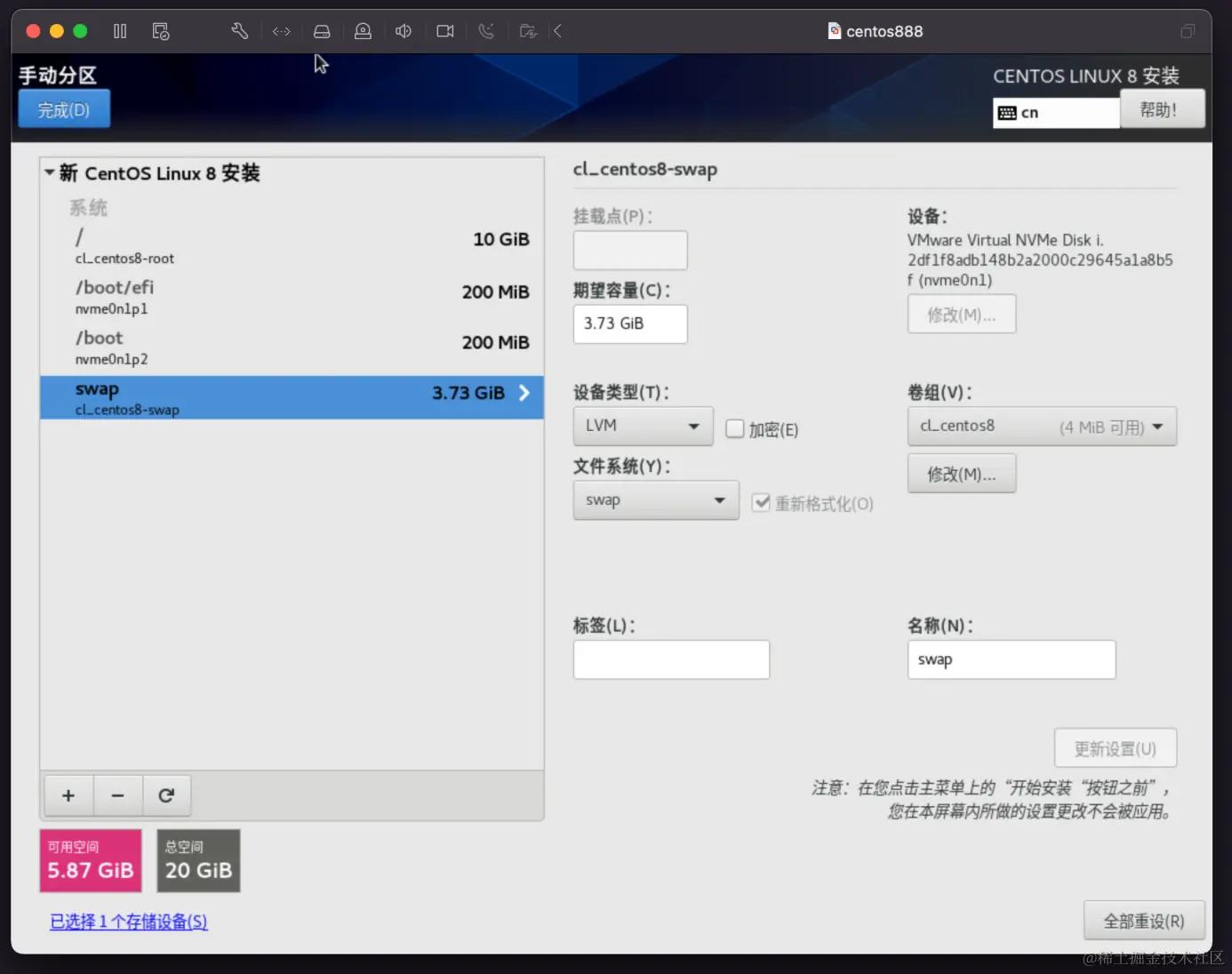The width and height of the screenshot is (1232, 974).
Task: Click the 总空间 20 GiB box
Action: (x=198, y=860)
